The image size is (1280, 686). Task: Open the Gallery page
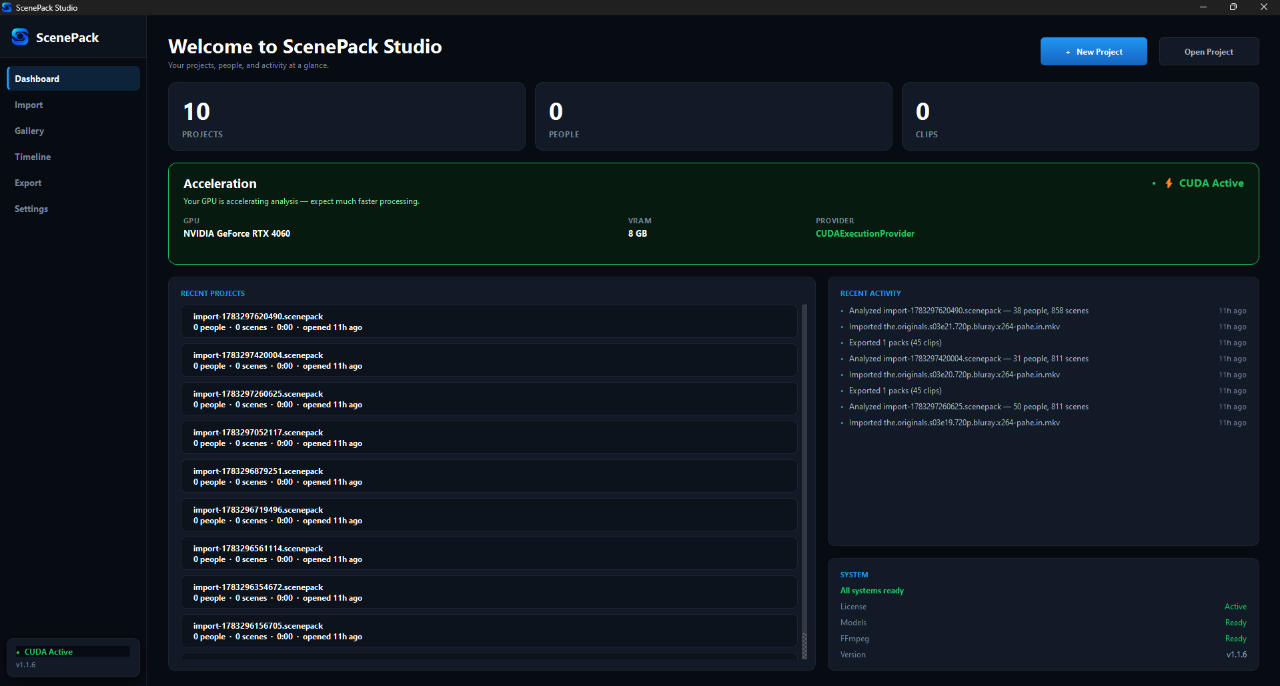pyautogui.click(x=73, y=131)
